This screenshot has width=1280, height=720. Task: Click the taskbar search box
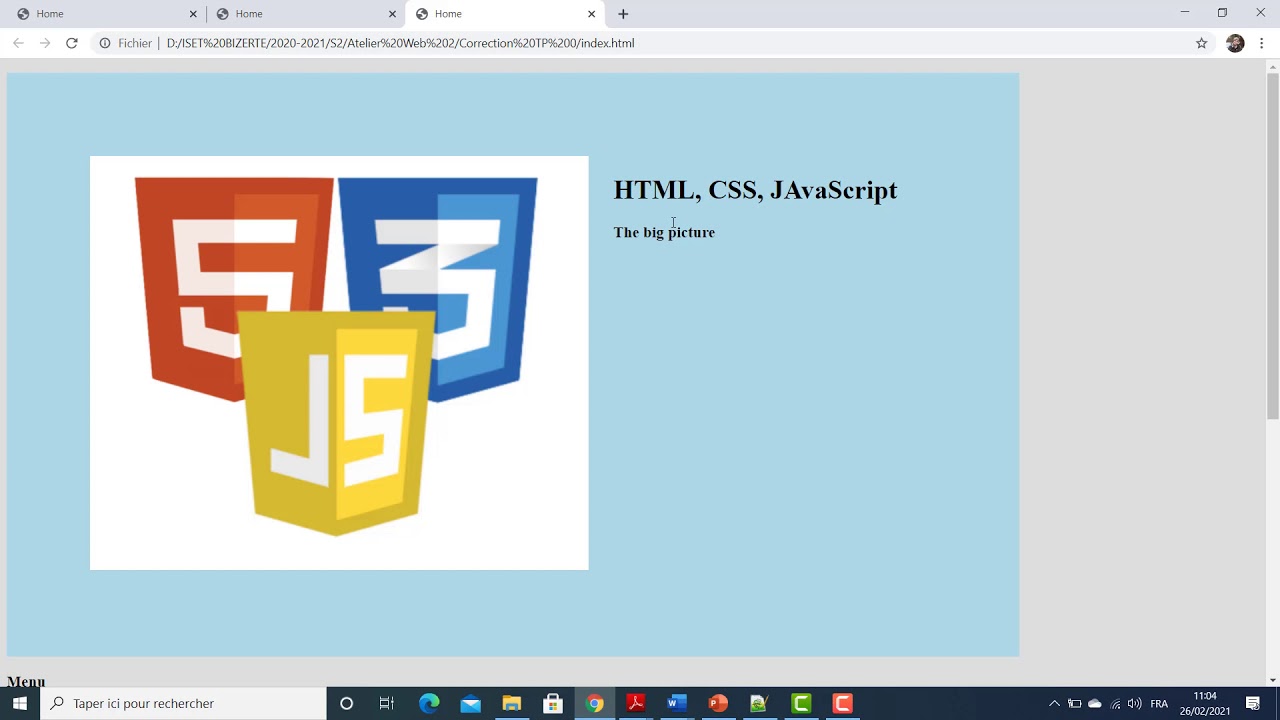point(184,703)
